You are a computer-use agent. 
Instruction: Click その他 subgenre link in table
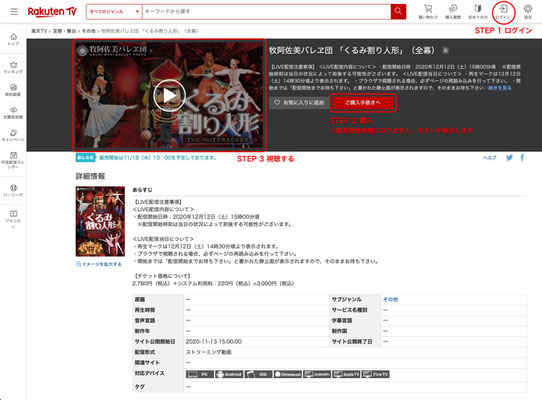click(x=391, y=299)
